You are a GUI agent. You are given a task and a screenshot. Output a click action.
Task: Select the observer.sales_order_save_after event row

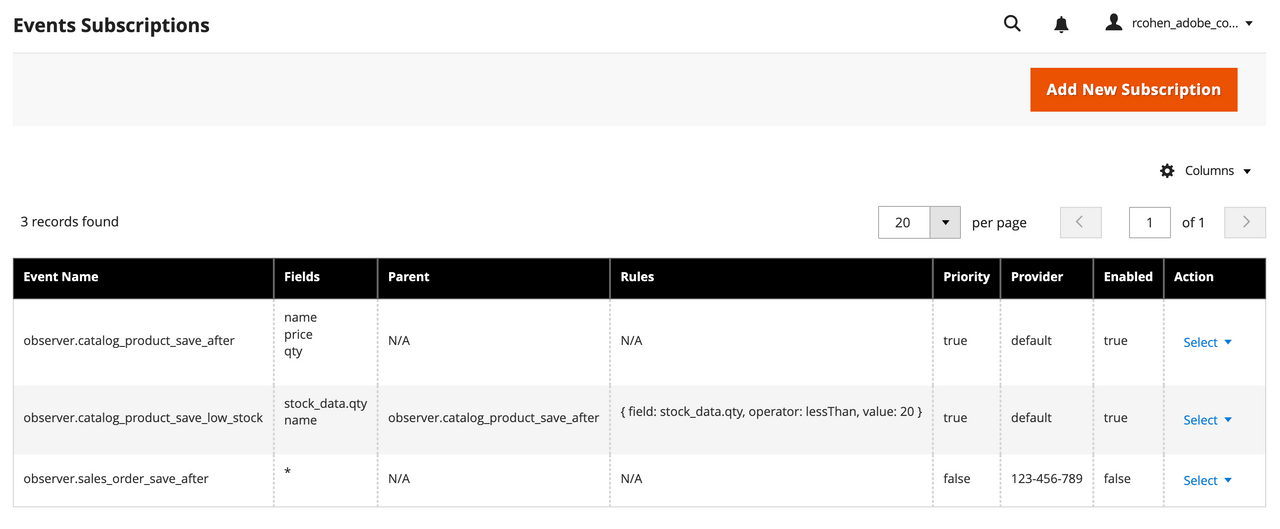[x=116, y=479]
